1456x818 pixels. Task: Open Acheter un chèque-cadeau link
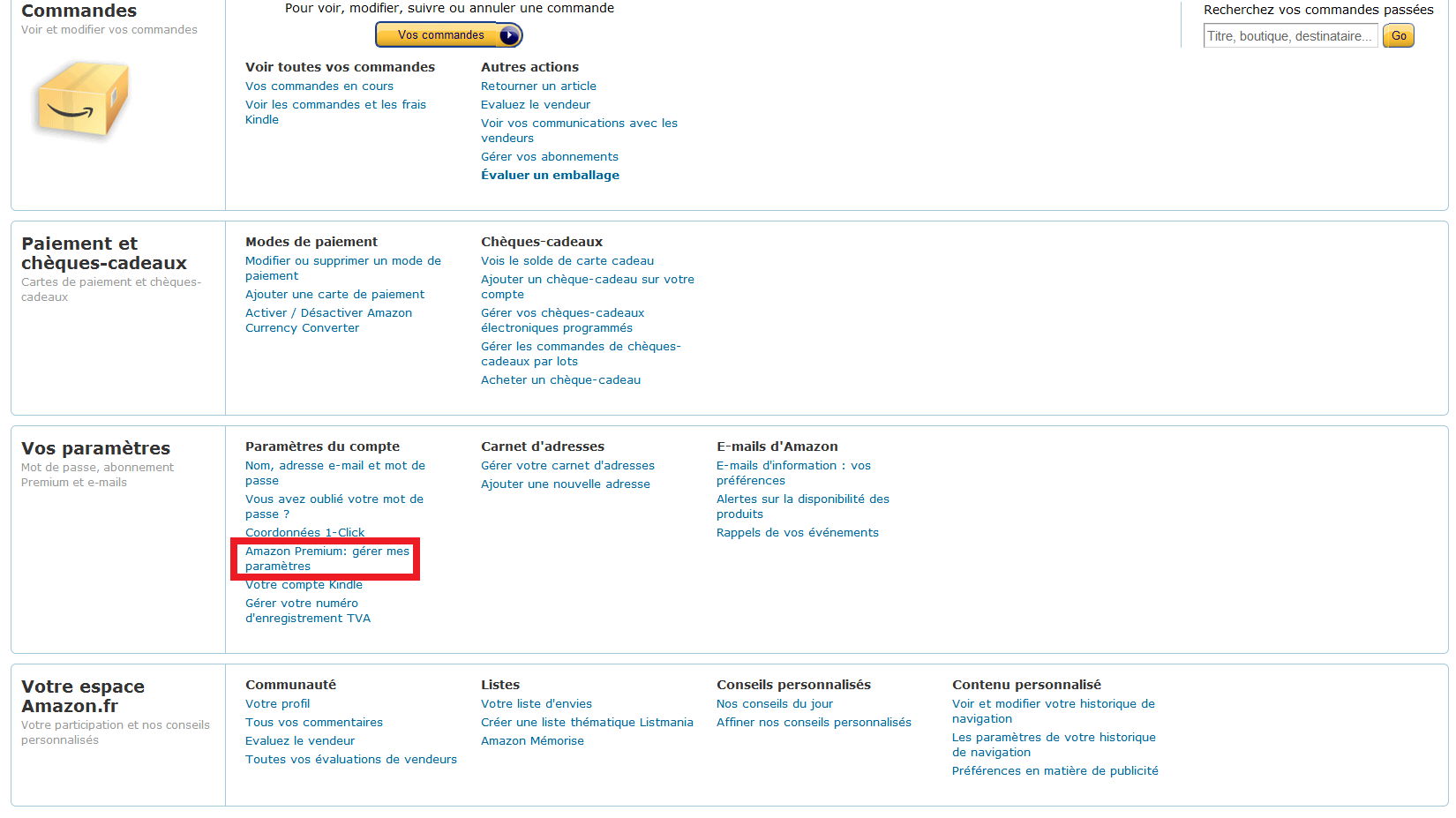tap(560, 380)
